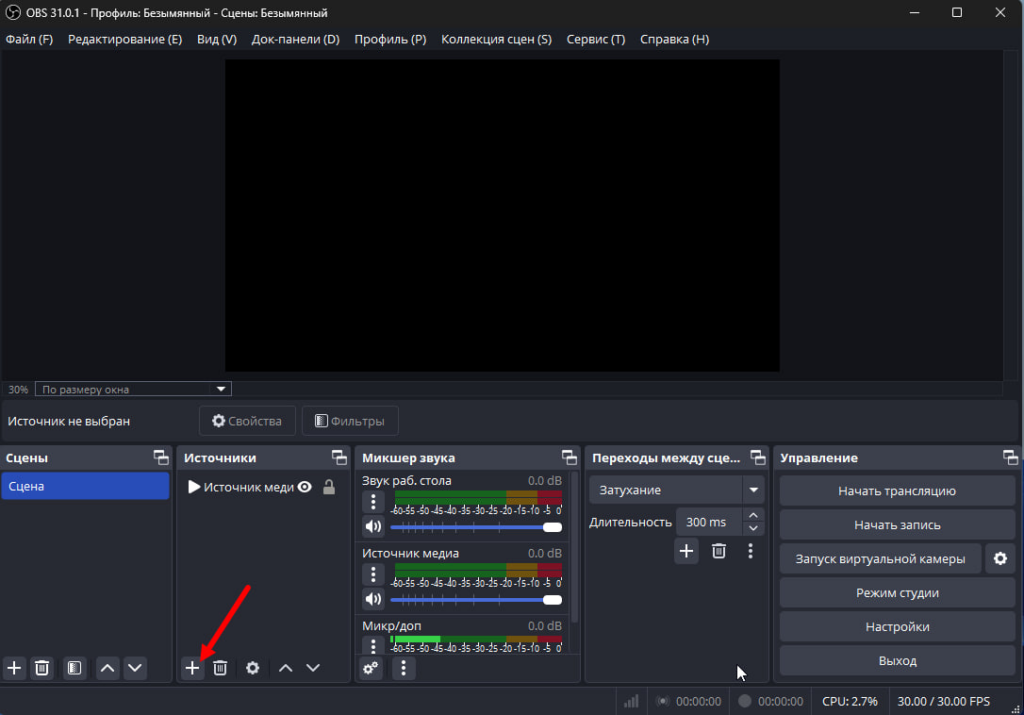Add a new source with plus icon
1024x715 pixels.
[193, 668]
